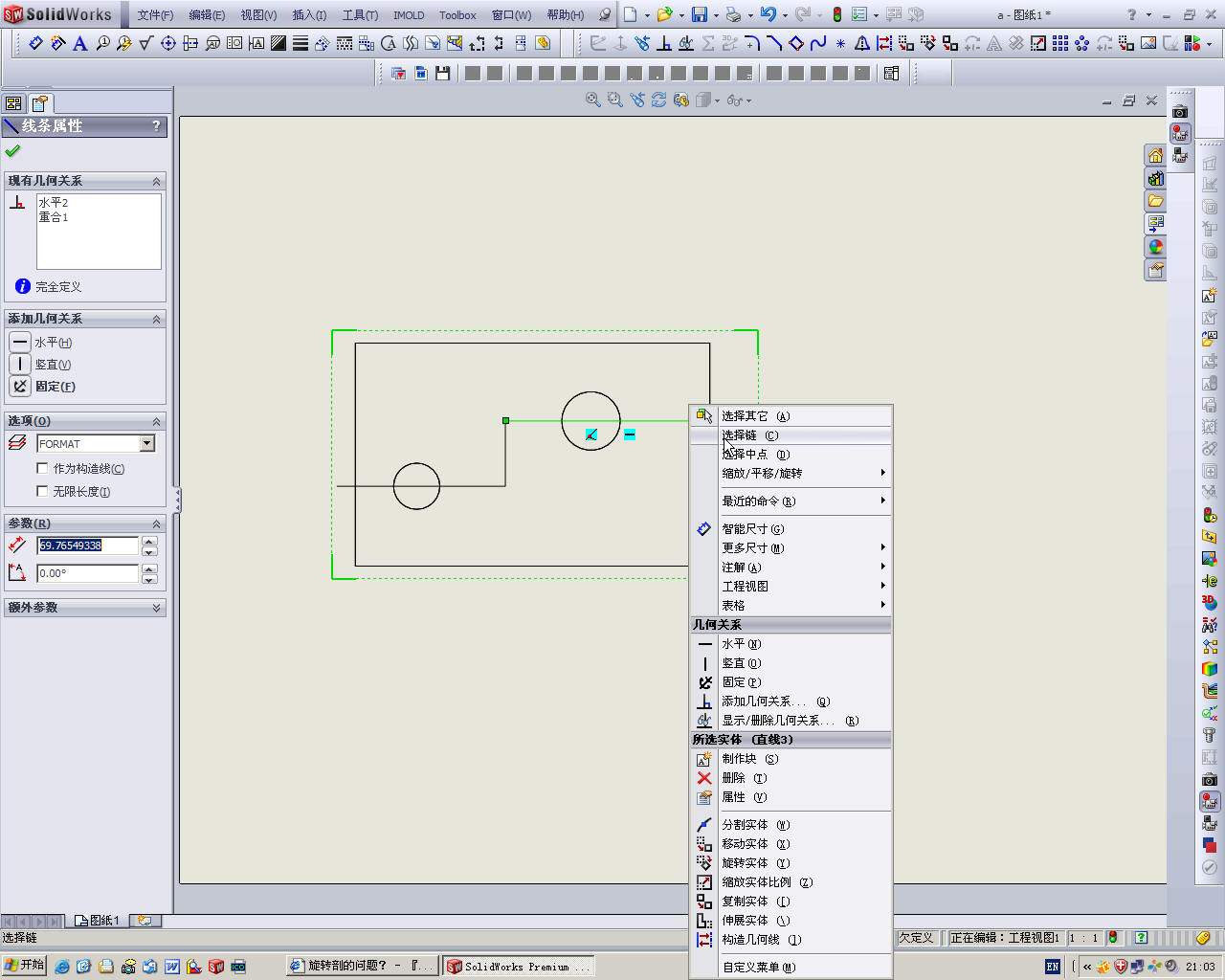Image resolution: width=1225 pixels, height=980 pixels.
Task: Click the Print icon in top toolbar
Action: [733, 14]
